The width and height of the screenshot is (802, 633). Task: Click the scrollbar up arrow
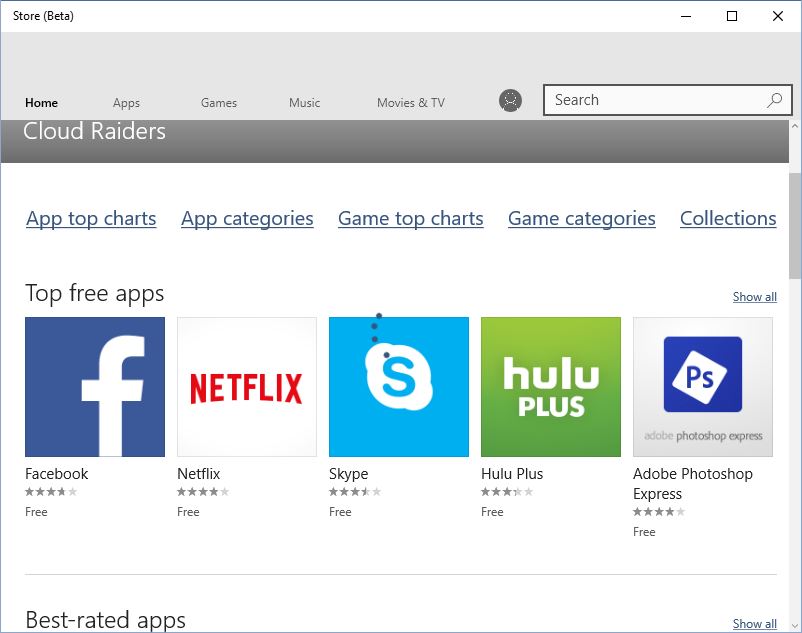pos(795,126)
